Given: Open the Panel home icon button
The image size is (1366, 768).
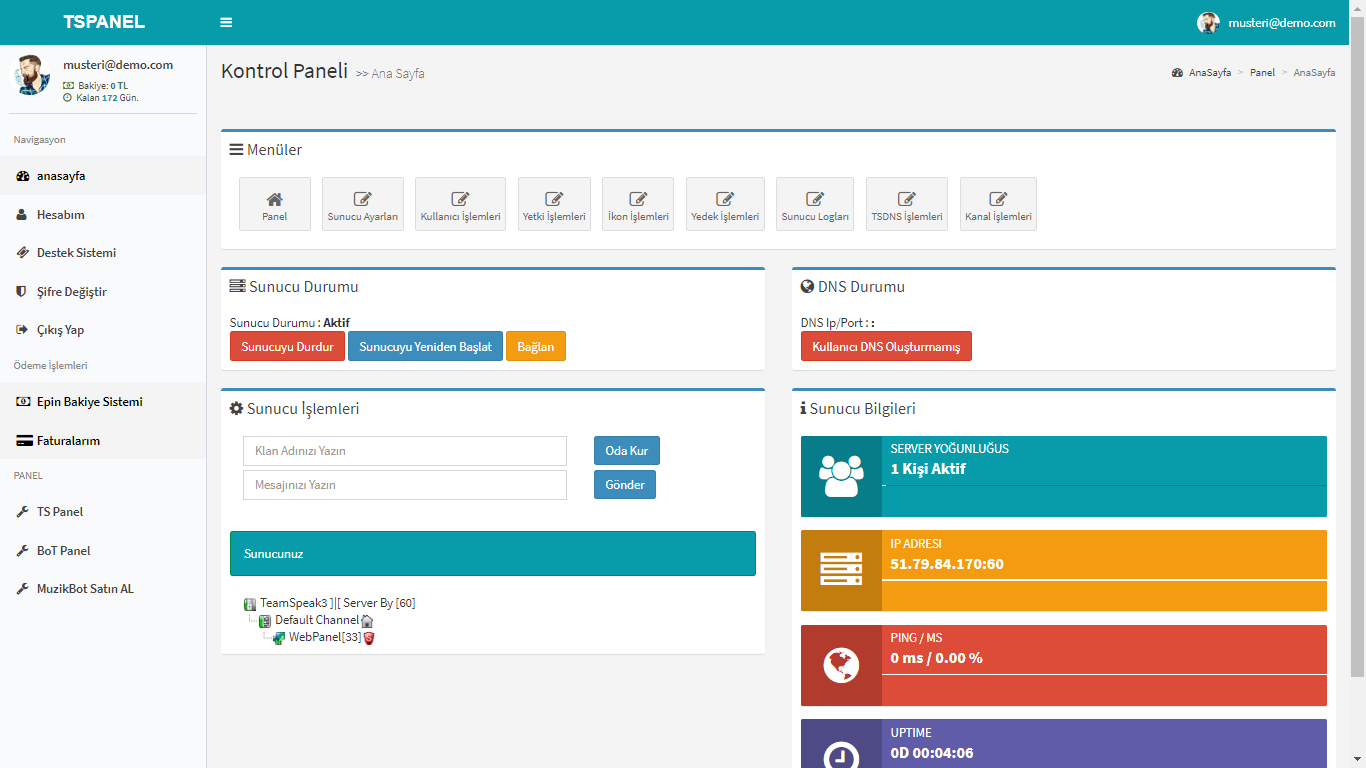Looking at the screenshot, I should tap(275, 204).
